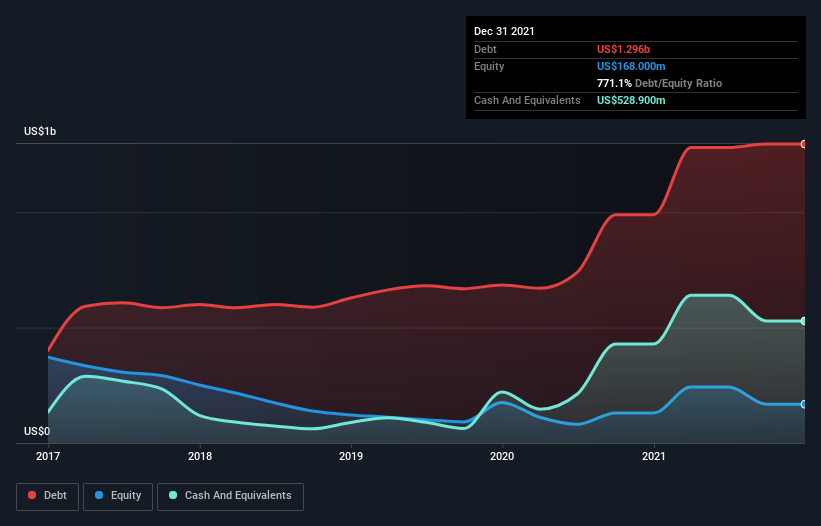Click the US$1.296b debt value

pos(623,49)
